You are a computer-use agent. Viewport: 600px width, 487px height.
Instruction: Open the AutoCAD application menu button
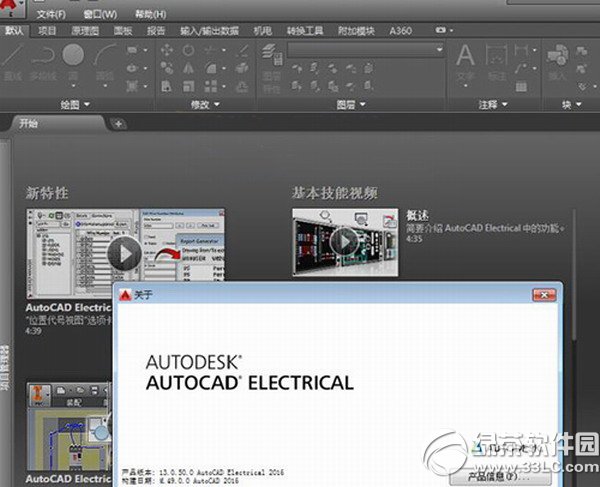pos(11,8)
